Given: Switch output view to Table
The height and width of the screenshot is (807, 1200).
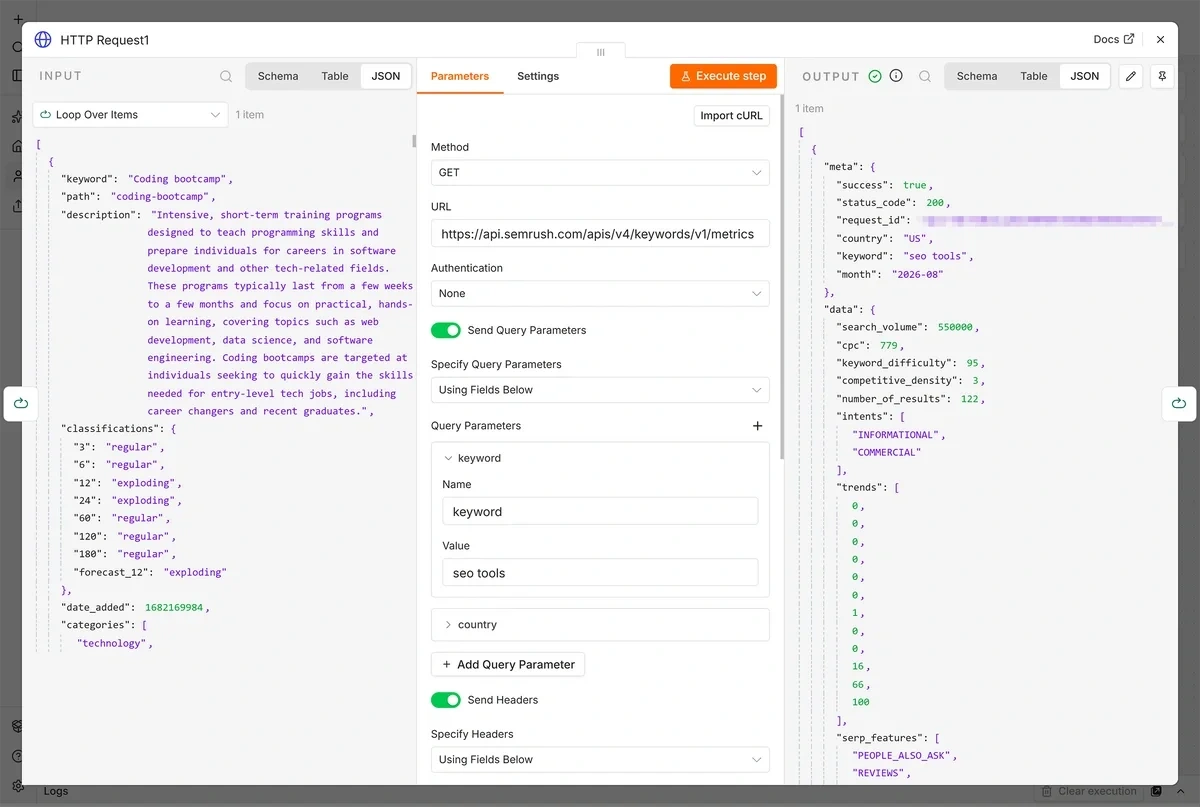Looking at the screenshot, I should 1034,76.
